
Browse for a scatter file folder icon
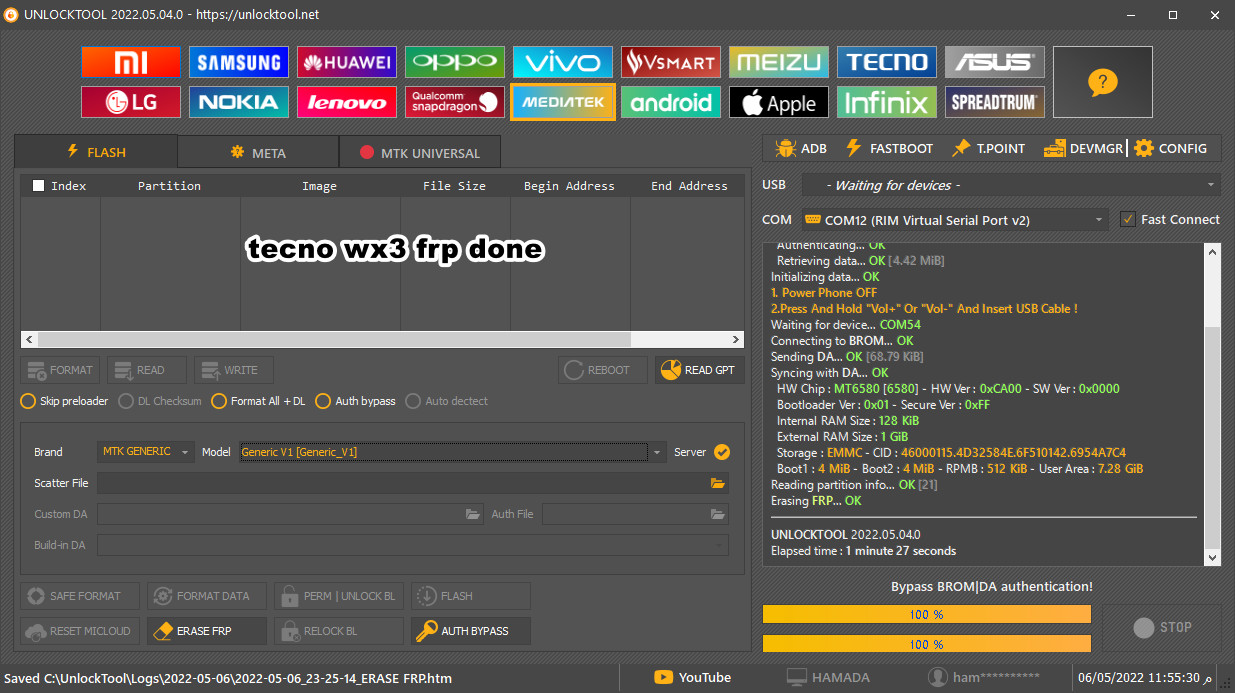pos(717,483)
